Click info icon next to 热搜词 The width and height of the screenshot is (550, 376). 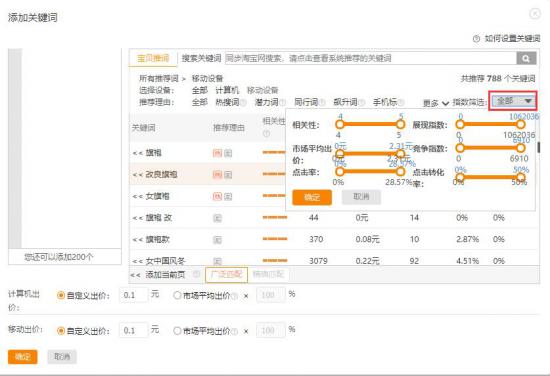coord(243,102)
